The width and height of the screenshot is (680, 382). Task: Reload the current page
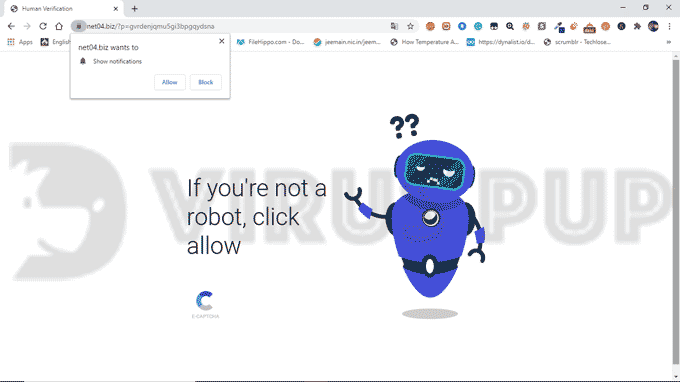pos(43,26)
